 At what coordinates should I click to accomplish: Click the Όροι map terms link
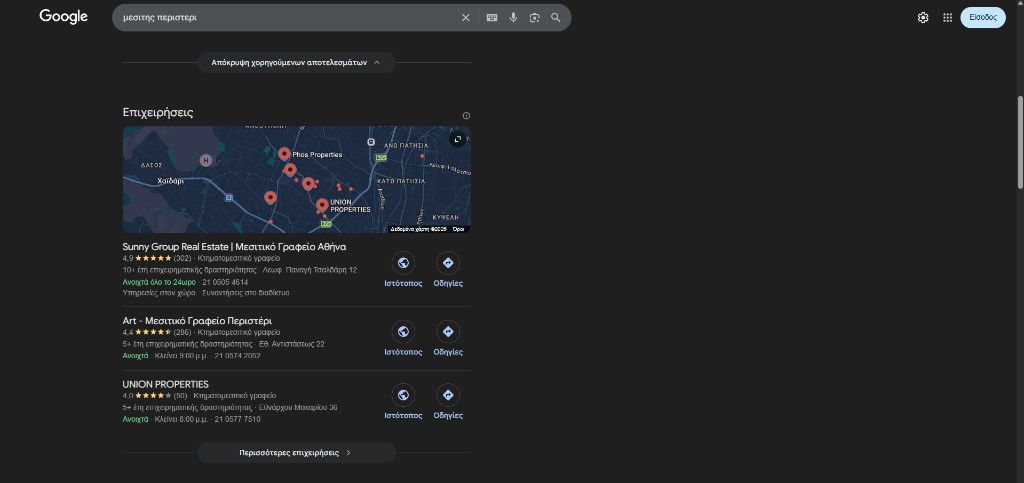point(458,229)
